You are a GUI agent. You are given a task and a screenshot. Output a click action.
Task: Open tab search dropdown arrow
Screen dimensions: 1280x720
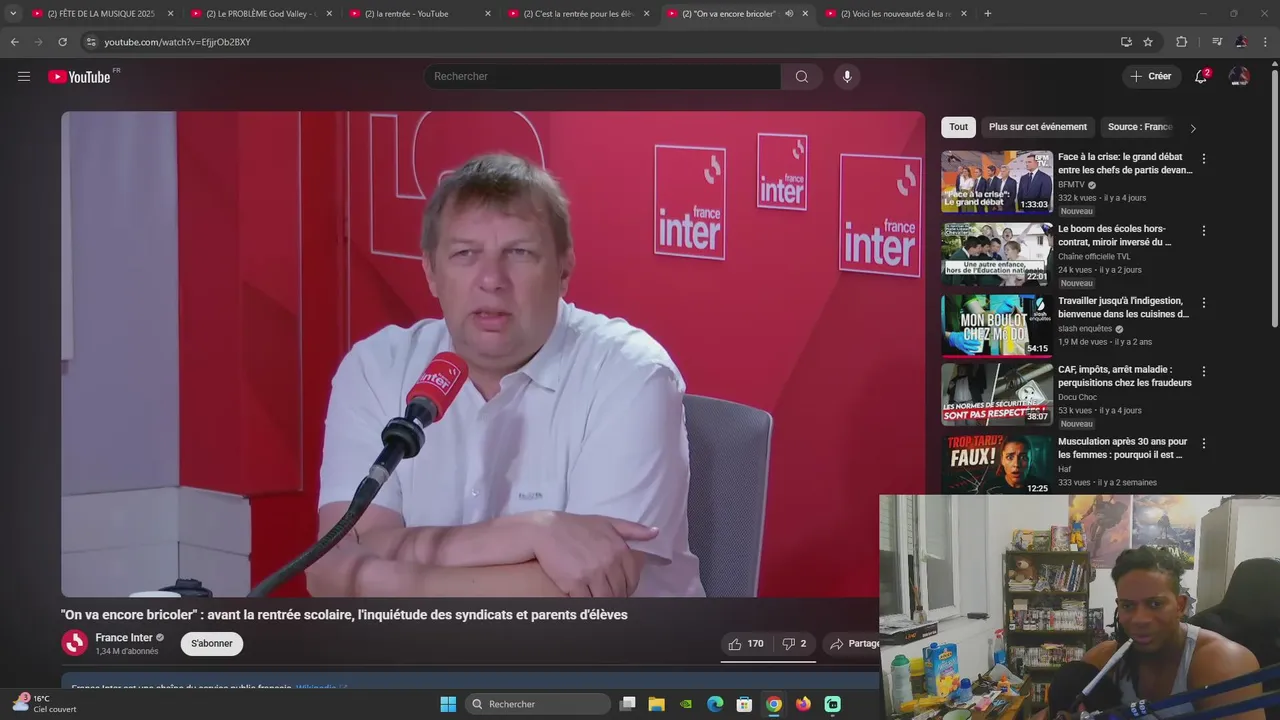[13, 14]
